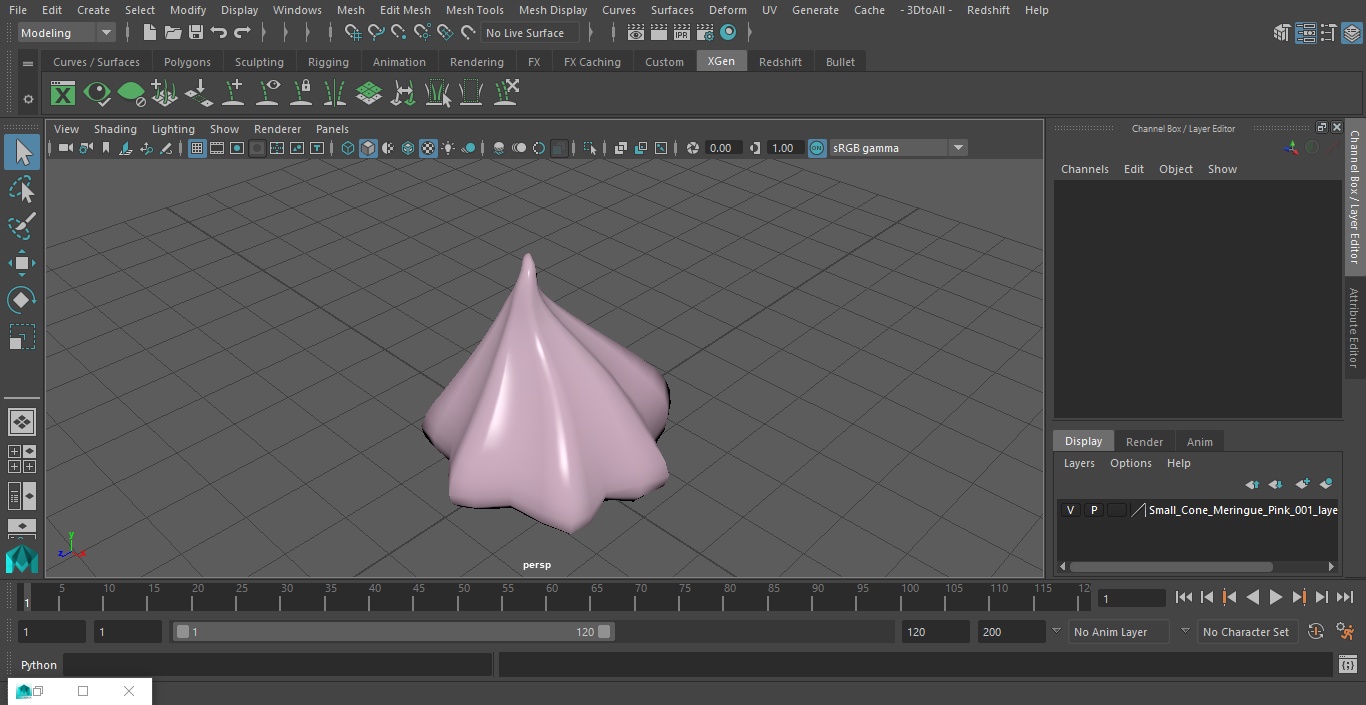Select the Small_Cone_Meringue_Pink_001 layer
Screen dimensions: 1366x705
(1242, 510)
